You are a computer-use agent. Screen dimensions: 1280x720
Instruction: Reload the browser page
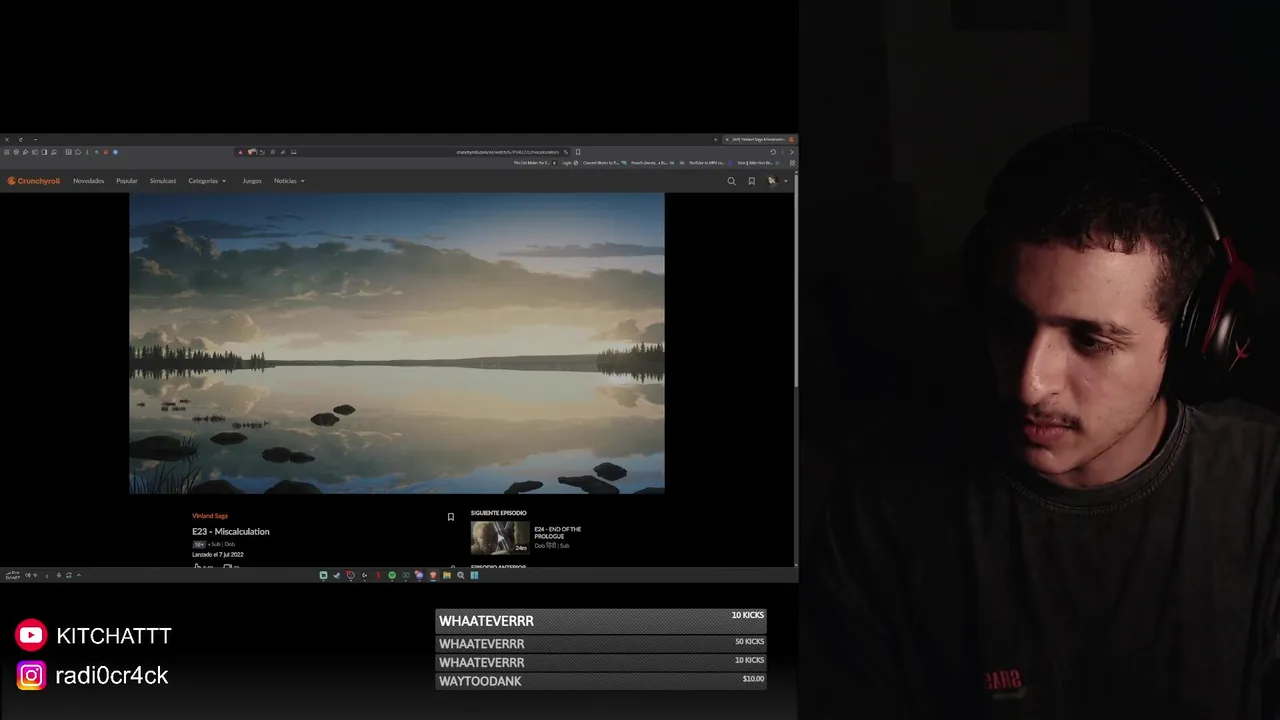click(773, 152)
